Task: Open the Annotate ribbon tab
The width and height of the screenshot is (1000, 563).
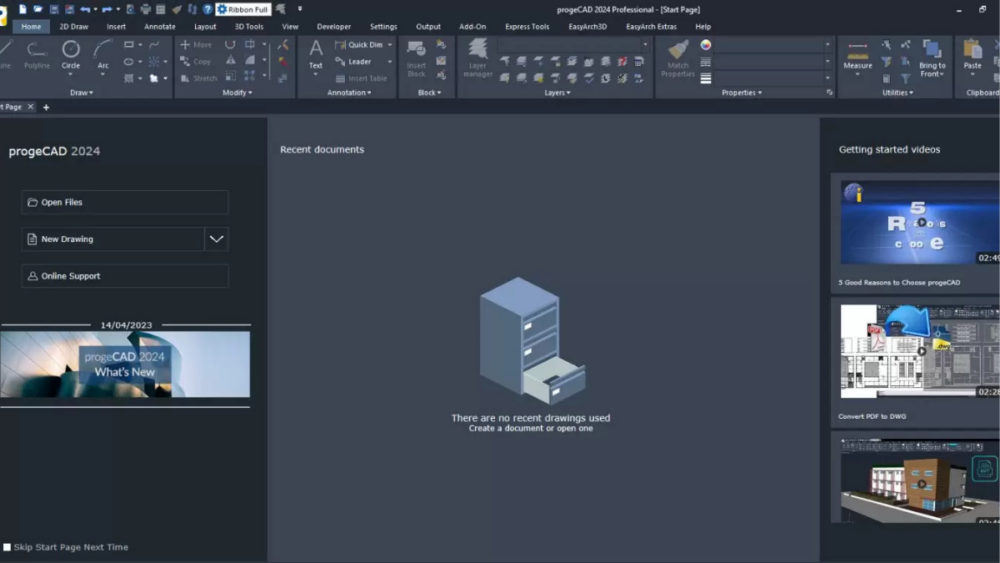Action: coord(159,27)
